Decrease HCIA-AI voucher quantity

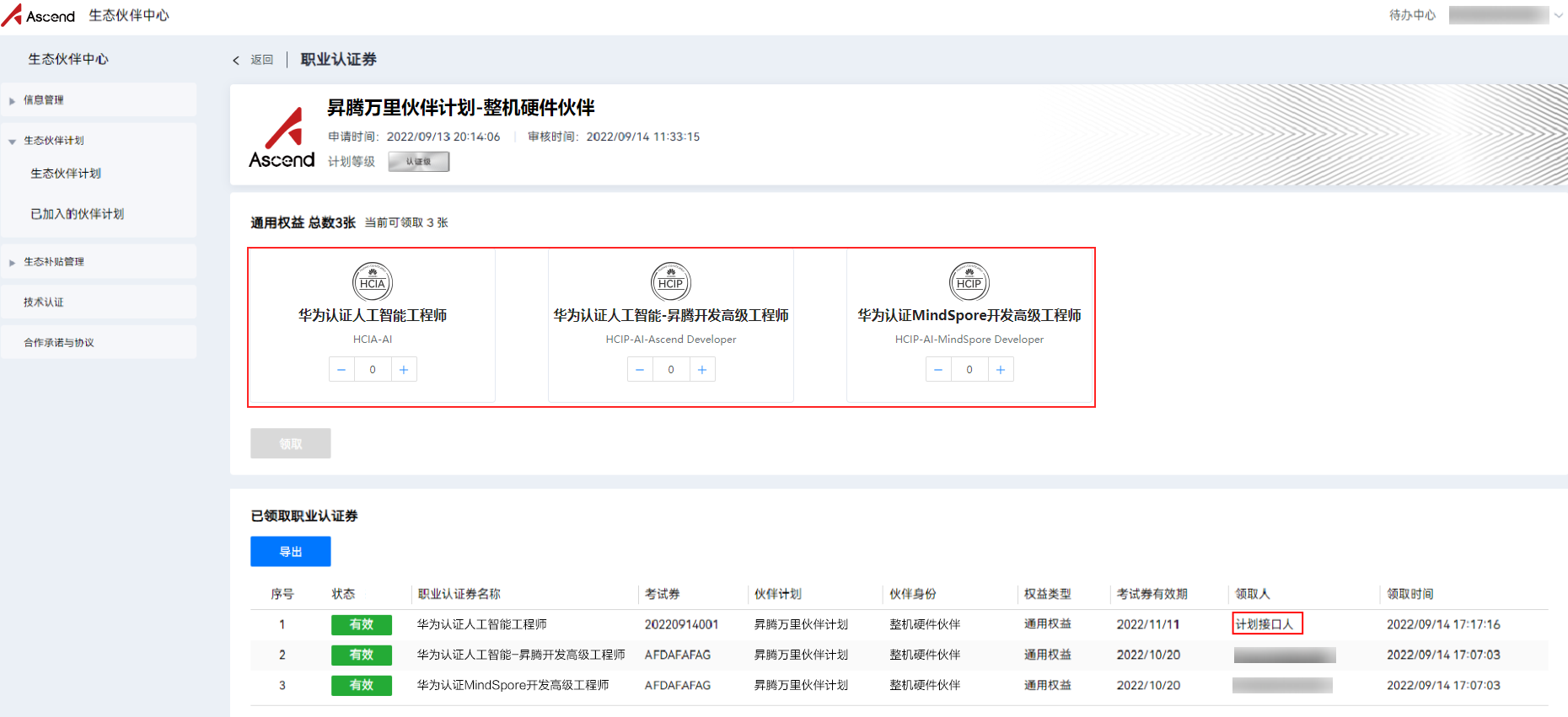[341, 369]
